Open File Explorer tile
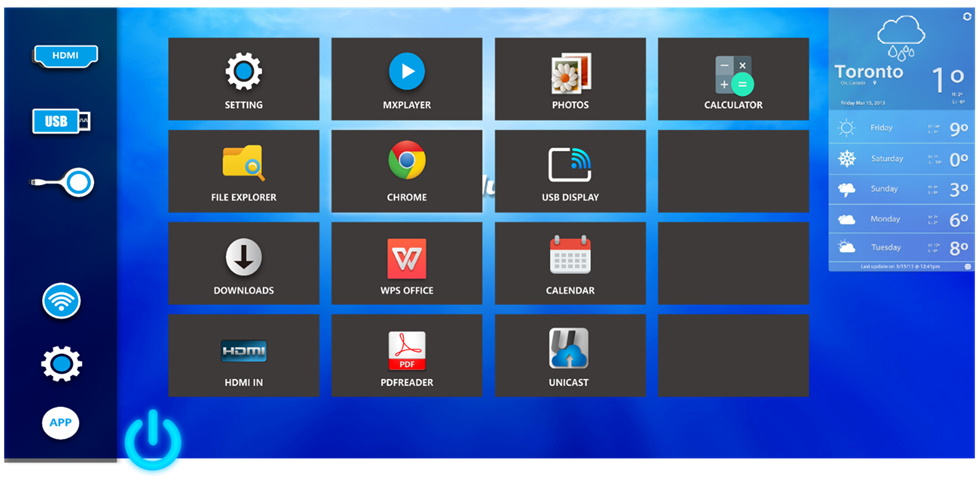Viewport: 978px width, 481px height. point(243,171)
